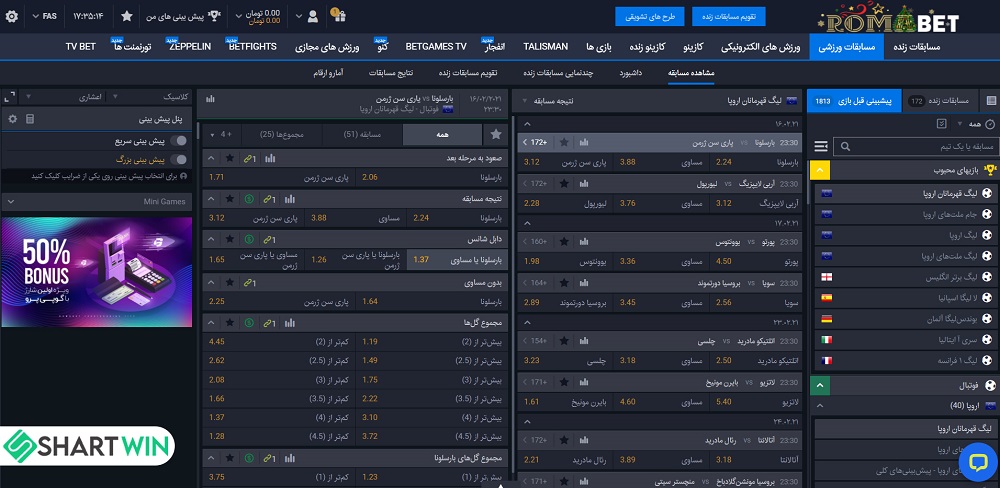Open the betting panel settings gear
1000x488 pixels.
click(12, 119)
